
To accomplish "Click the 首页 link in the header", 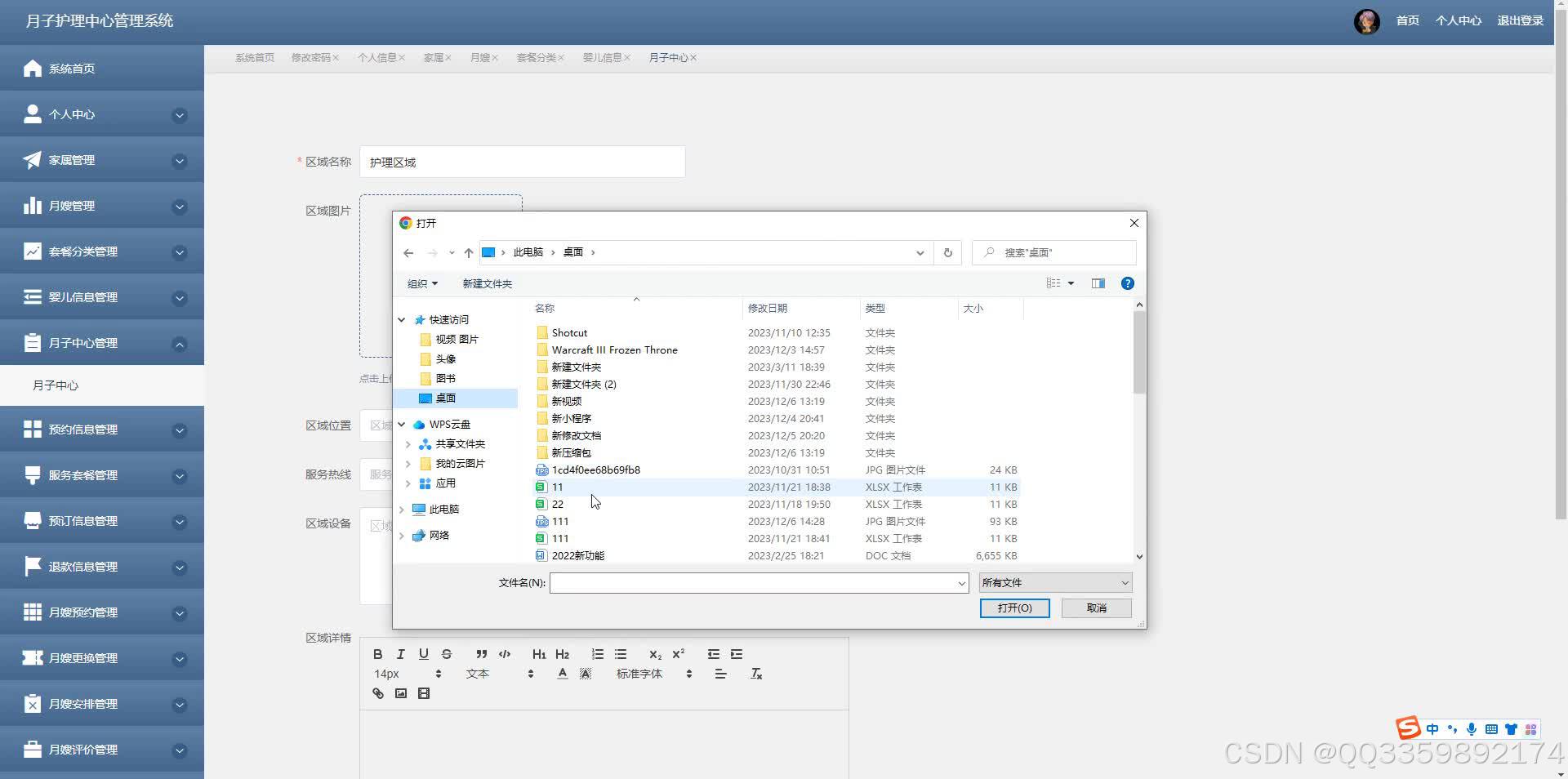I will (x=1407, y=21).
